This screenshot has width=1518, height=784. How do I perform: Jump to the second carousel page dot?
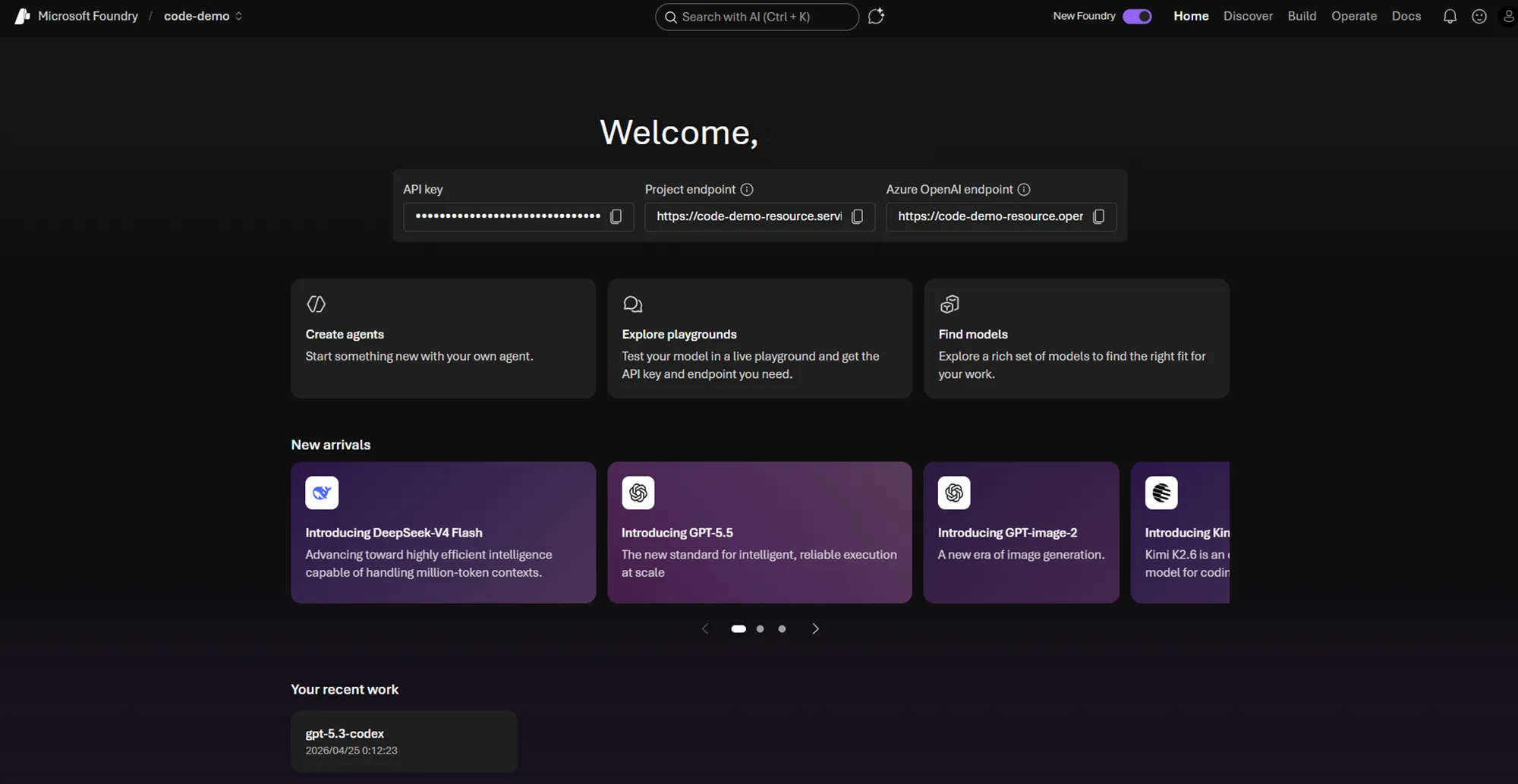760,628
